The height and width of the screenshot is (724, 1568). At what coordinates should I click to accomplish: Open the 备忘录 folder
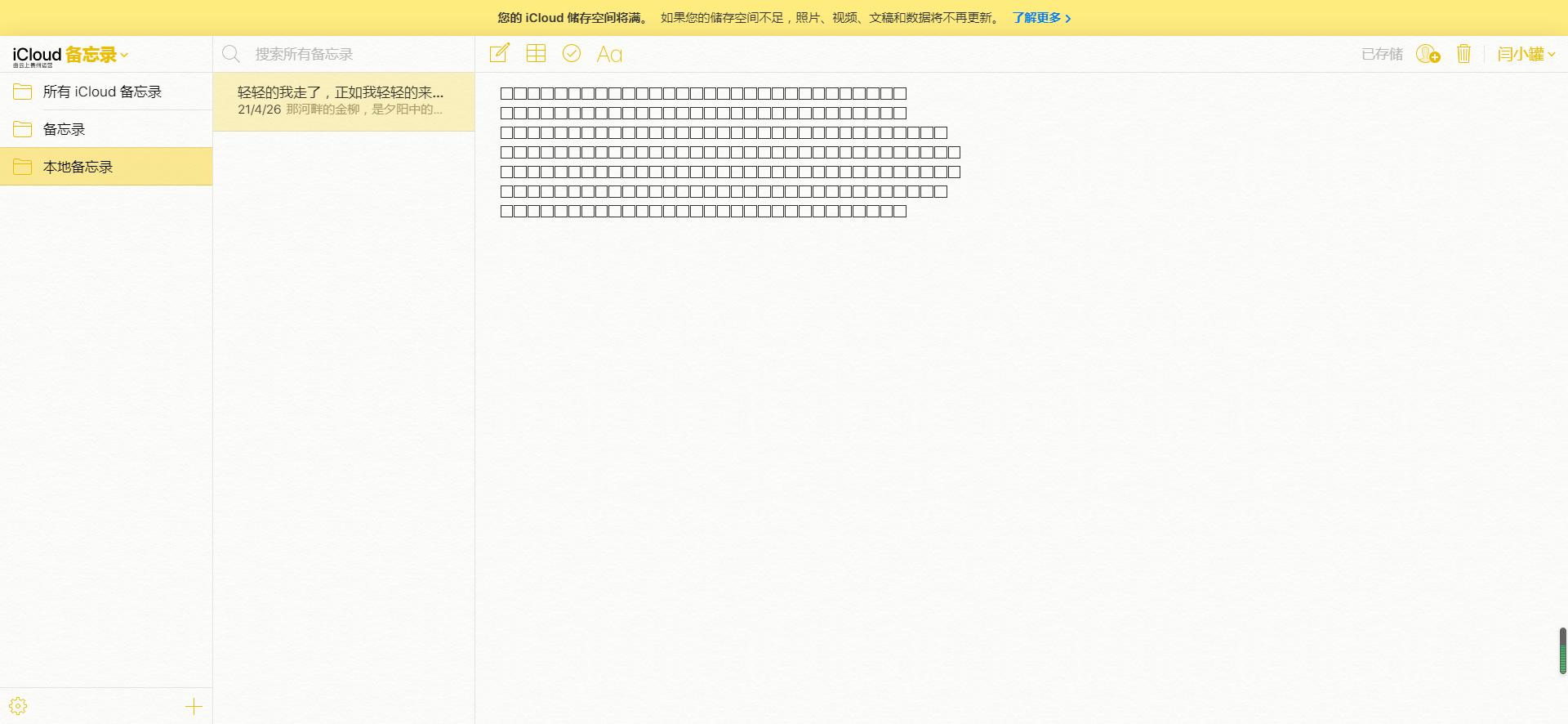tap(106, 129)
